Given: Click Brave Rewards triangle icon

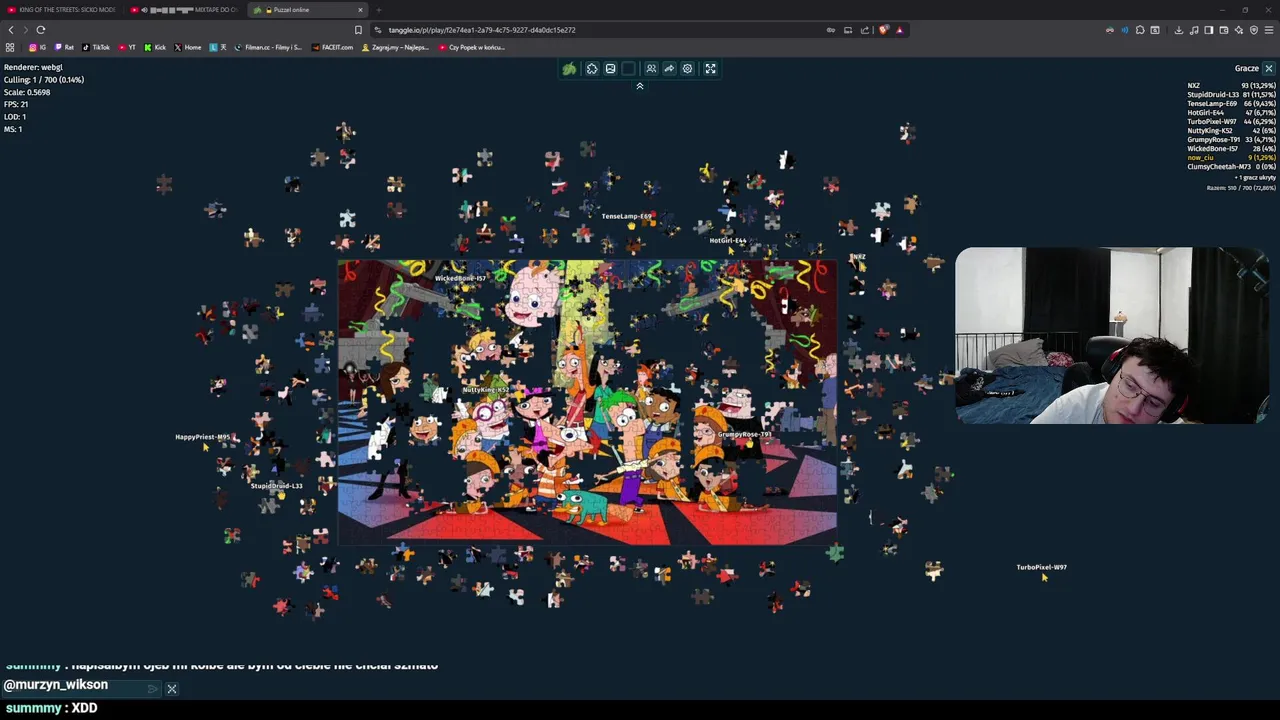Looking at the screenshot, I should (x=899, y=30).
